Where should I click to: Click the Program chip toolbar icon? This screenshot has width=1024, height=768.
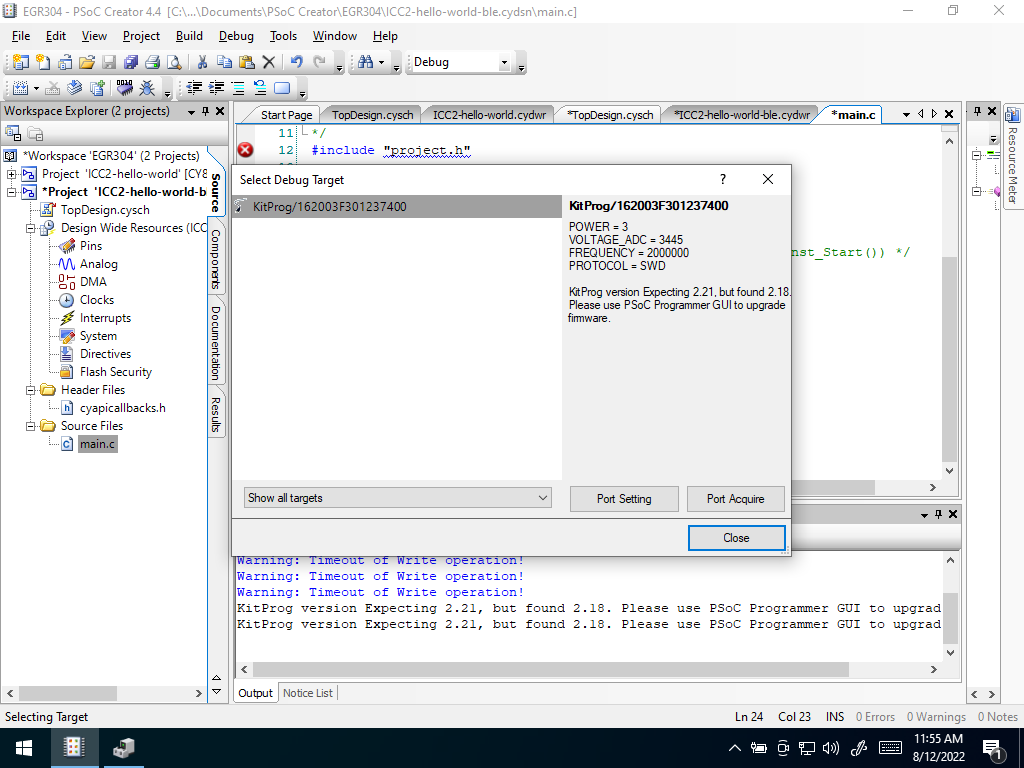125,88
